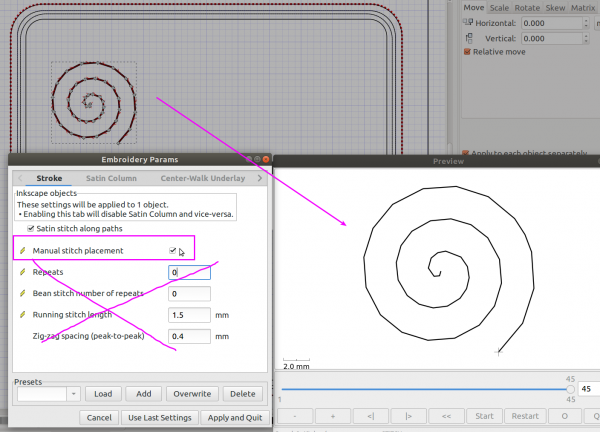600x432 pixels.
Task: Click the pencil icon beside Repeats
Action: pyautogui.click(x=23, y=272)
